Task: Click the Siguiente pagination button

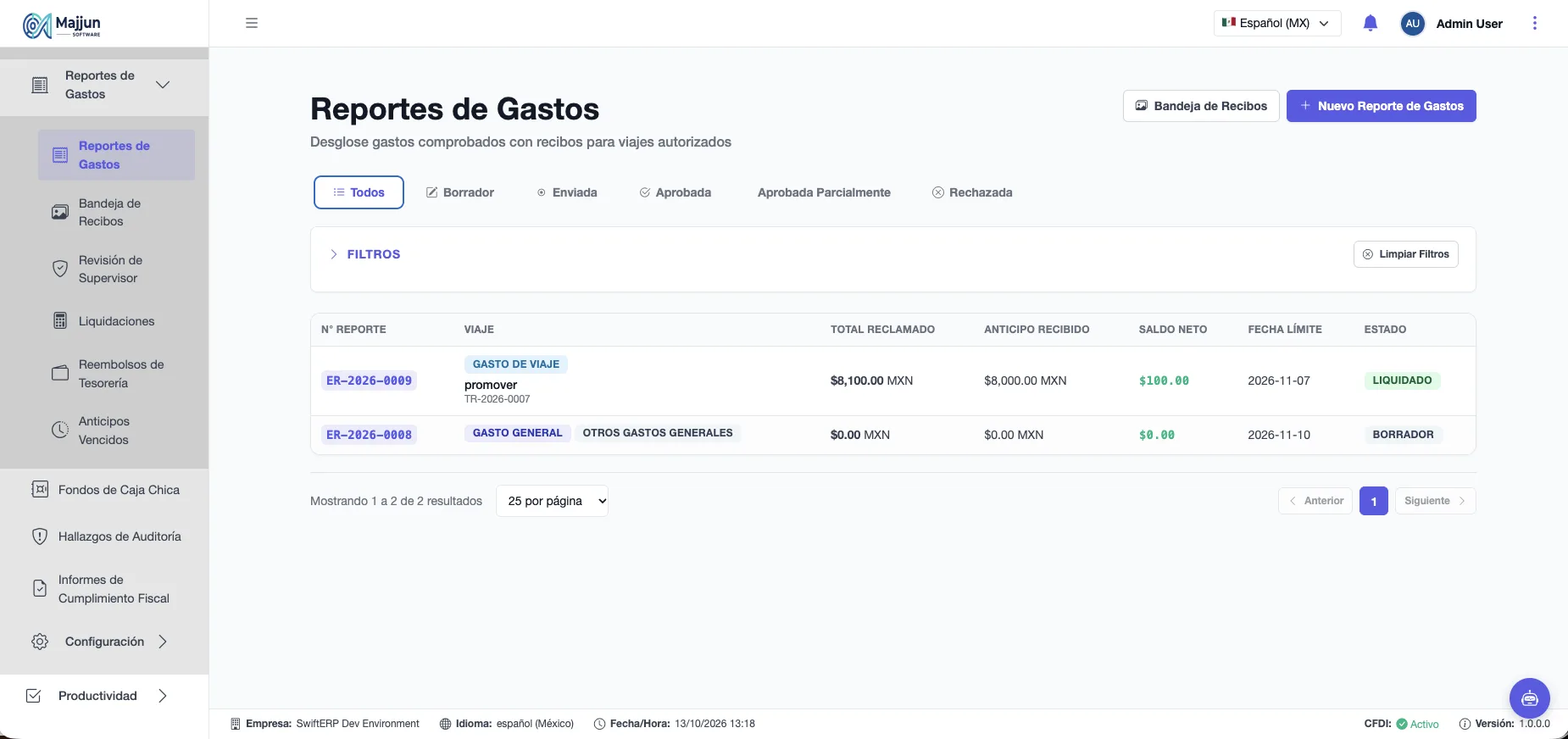Action: pos(1436,501)
